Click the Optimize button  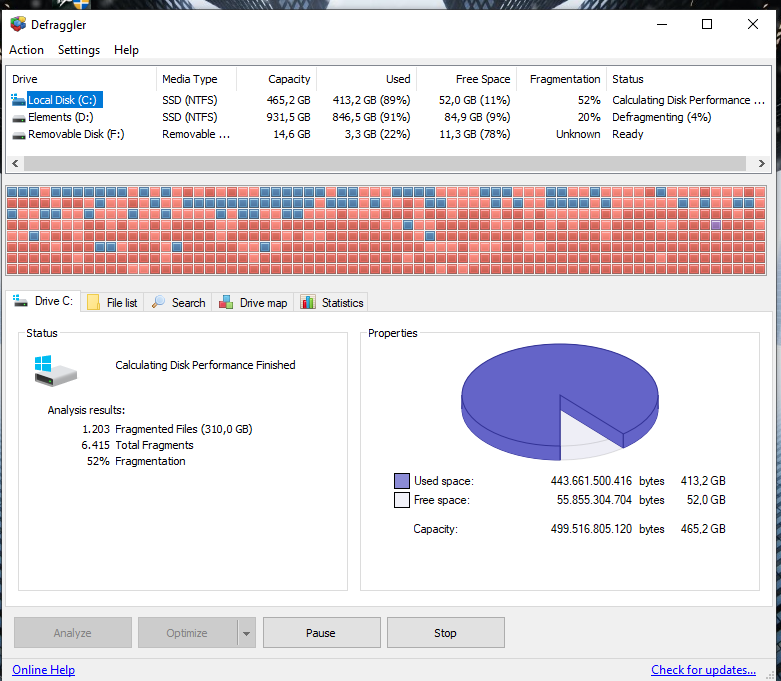[x=187, y=633]
